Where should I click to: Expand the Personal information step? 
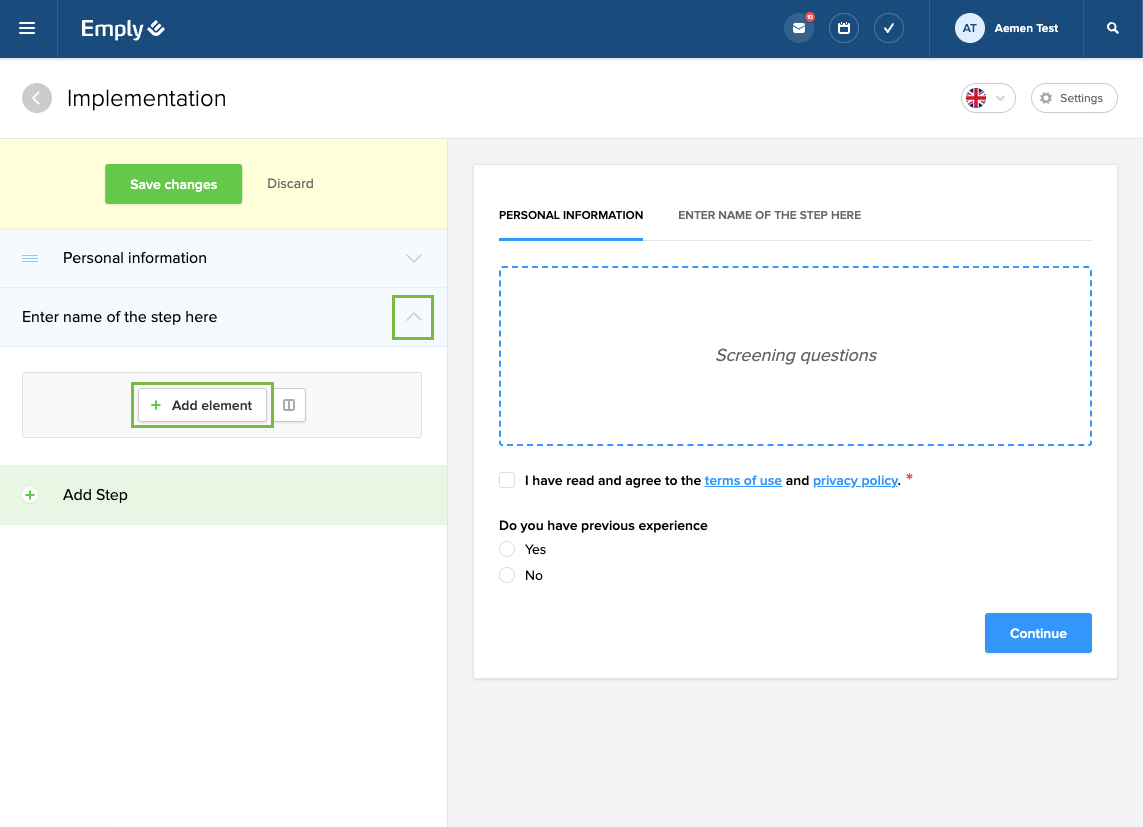[x=413, y=258]
